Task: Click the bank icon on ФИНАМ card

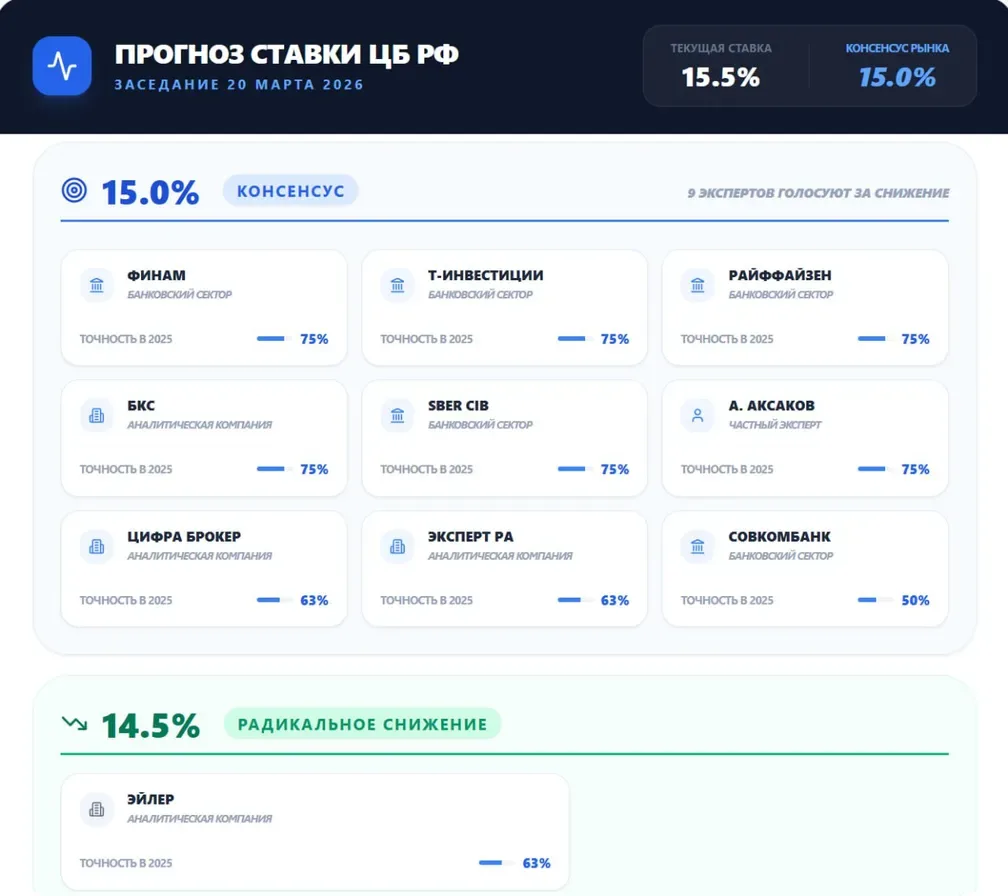Action: 96,285
